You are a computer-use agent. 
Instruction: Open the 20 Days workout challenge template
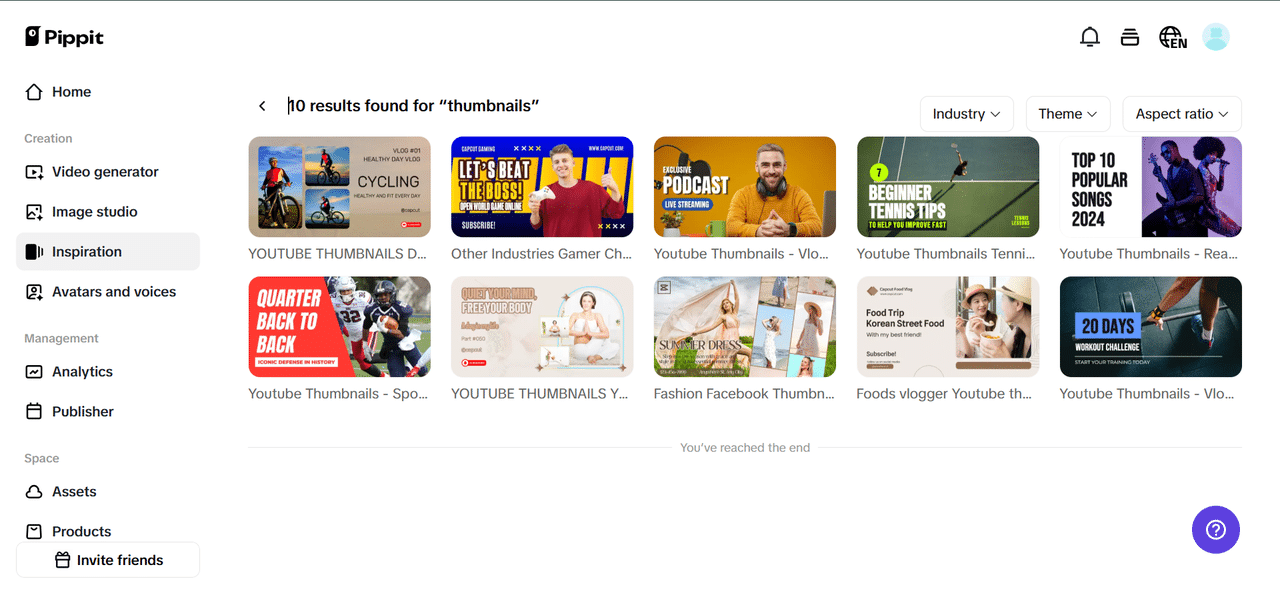pyautogui.click(x=1151, y=327)
